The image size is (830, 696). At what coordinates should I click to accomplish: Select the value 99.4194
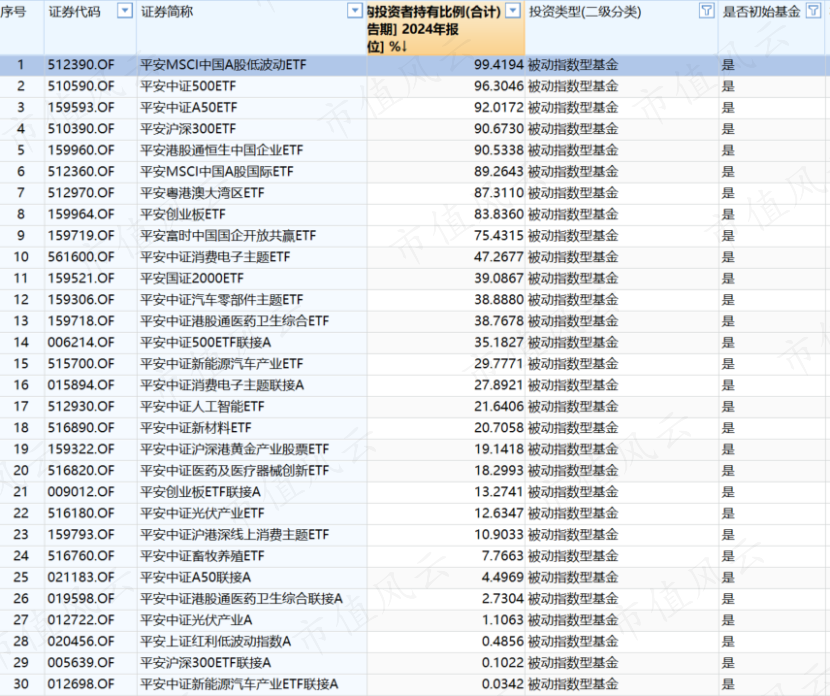(499, 65)
